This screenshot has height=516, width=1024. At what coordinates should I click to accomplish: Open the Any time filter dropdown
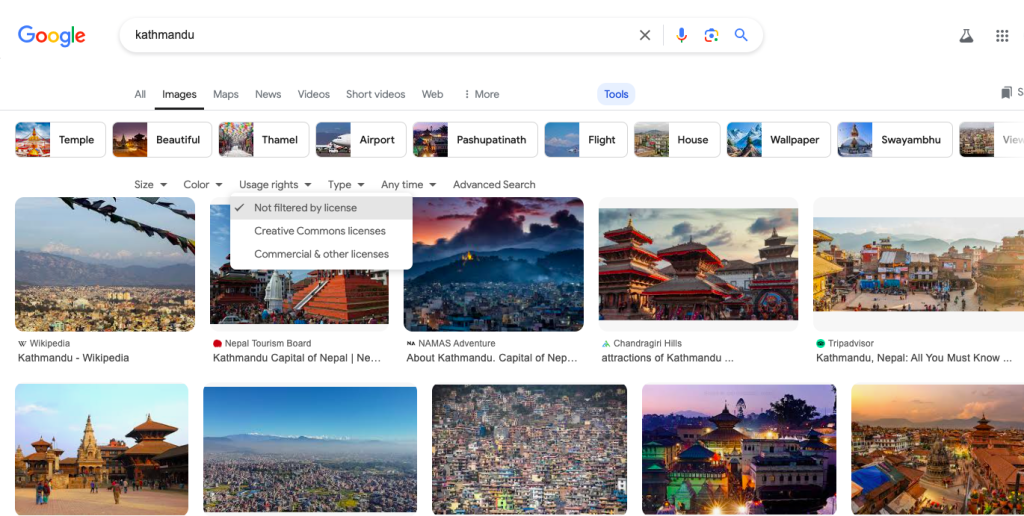click(408, 185)
